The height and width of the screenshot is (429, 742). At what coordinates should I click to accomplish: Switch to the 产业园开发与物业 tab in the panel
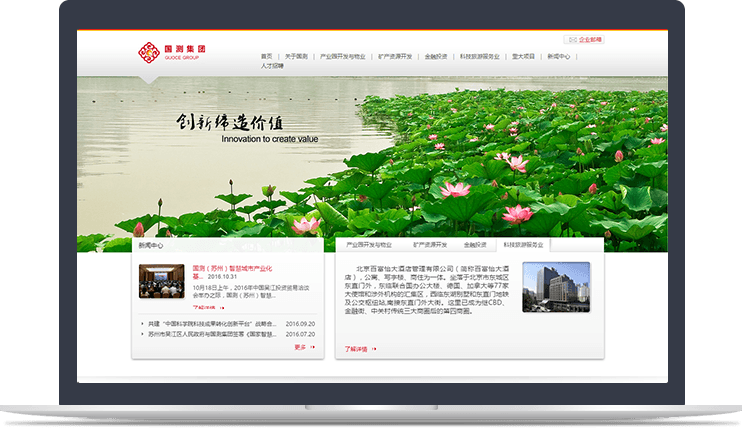[x=369, y=245]
